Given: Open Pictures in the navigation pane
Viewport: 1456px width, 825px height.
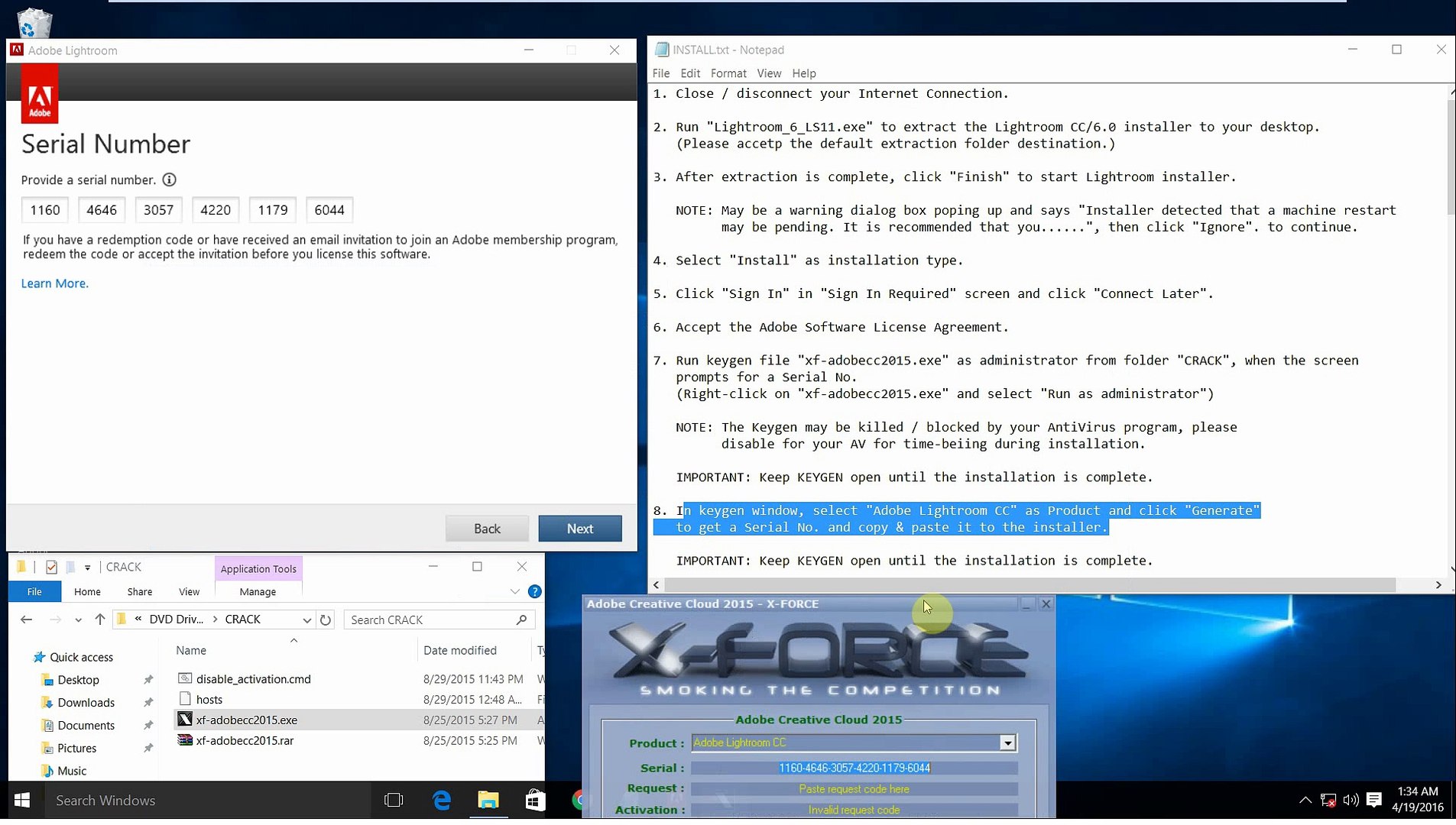Looking at the screenshot, I should [76, 749].
